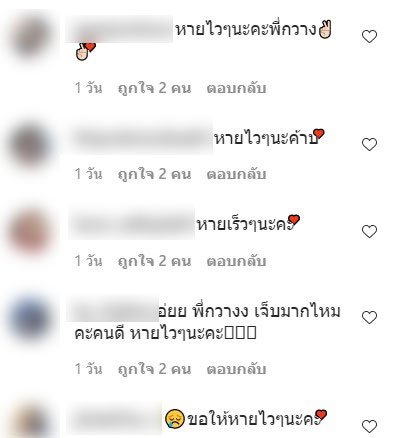Viewport: 400px width, 438px height.
Task: View likes on 'หายไวๆนะค้าบ' comment
Action: point(155,174)
